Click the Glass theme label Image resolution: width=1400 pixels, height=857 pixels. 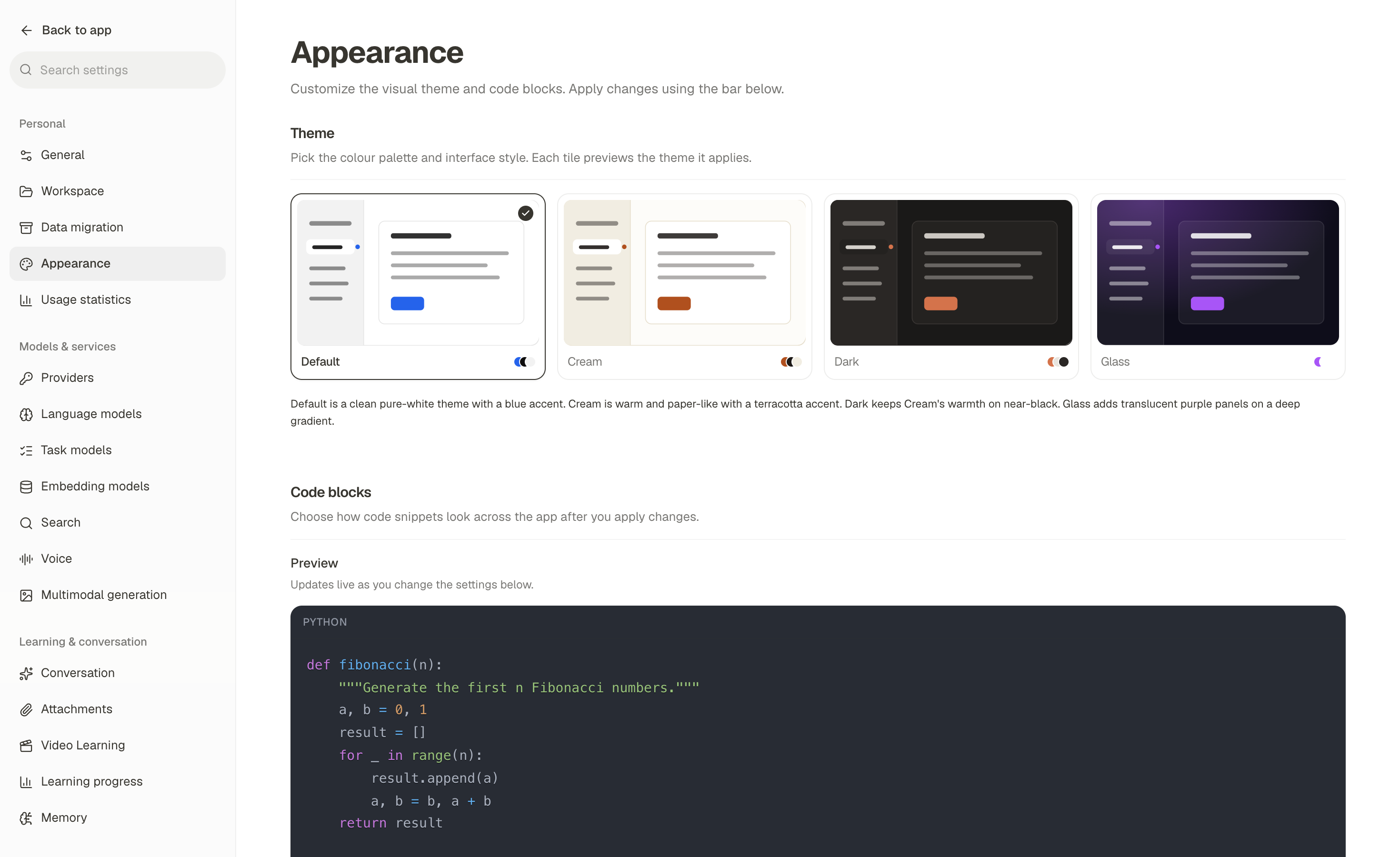(x=1115, y=362)
